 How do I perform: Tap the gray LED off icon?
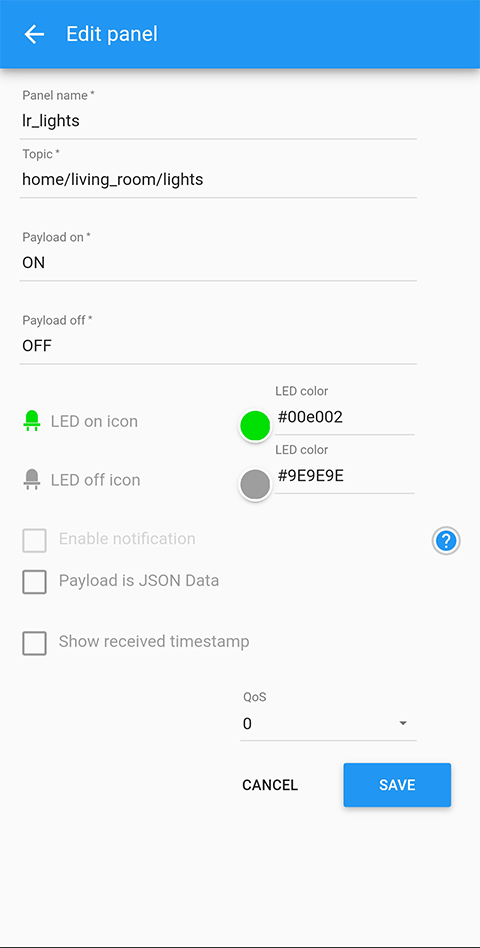[x=31, y=479]
